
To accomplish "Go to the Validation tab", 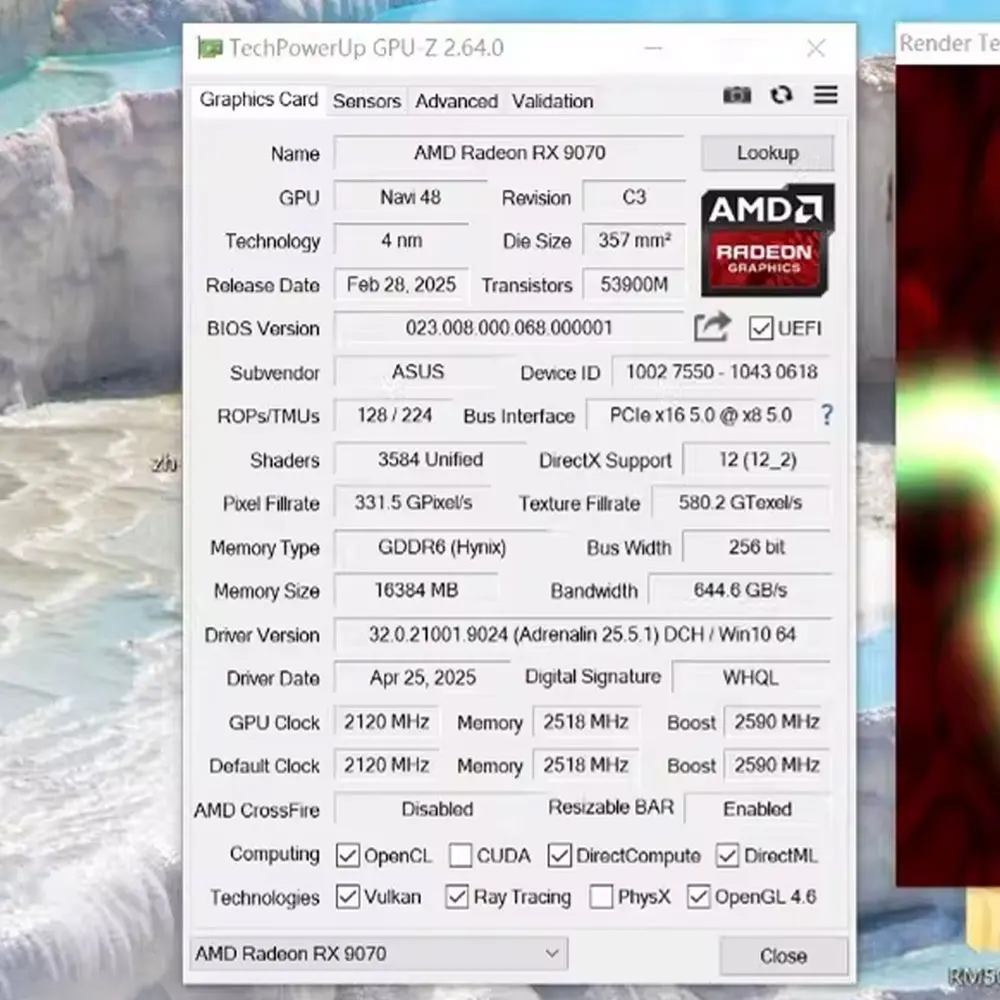I will coord(552,101).
